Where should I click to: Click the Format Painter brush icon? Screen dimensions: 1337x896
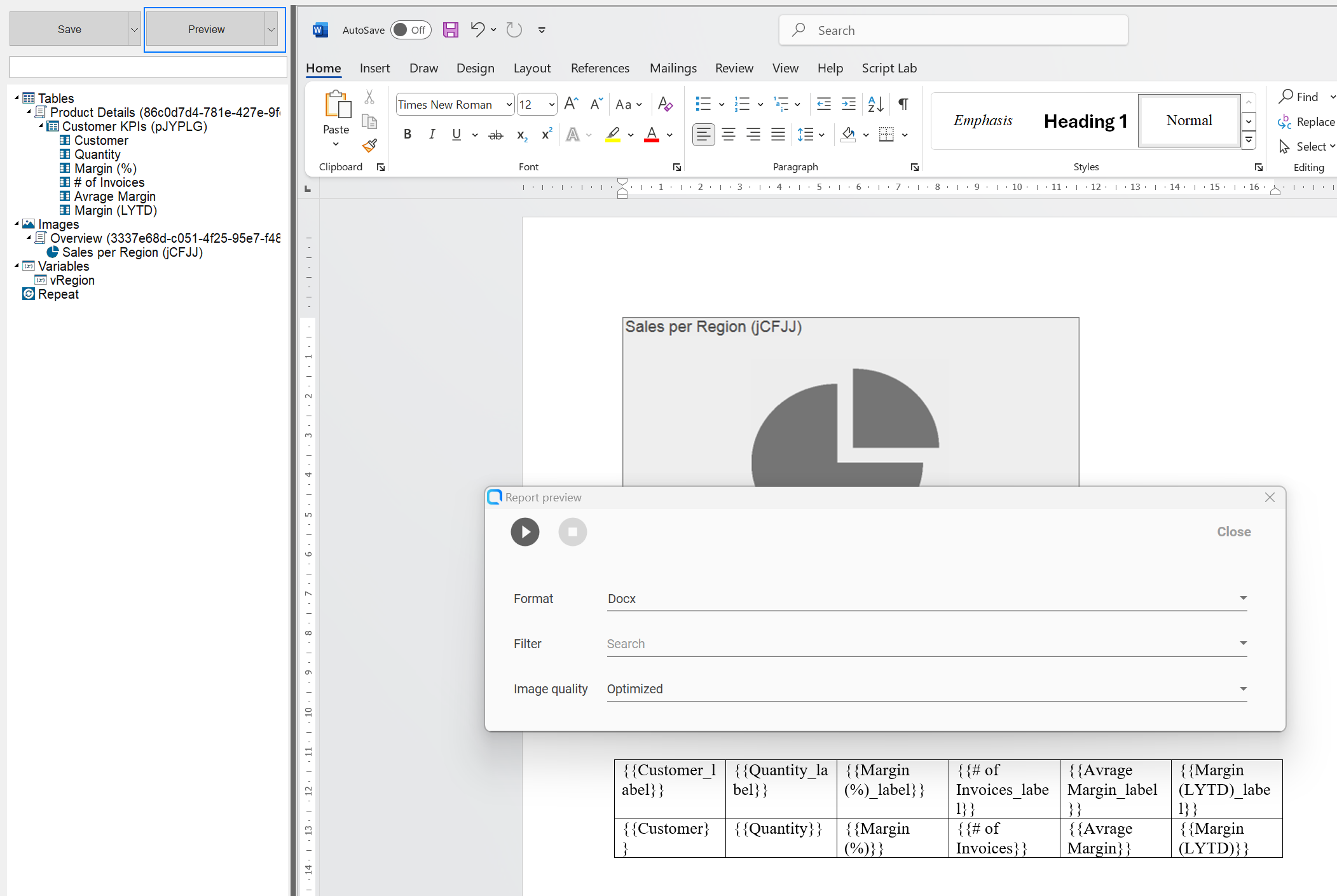pyautogui.click(x=369, y=146)
